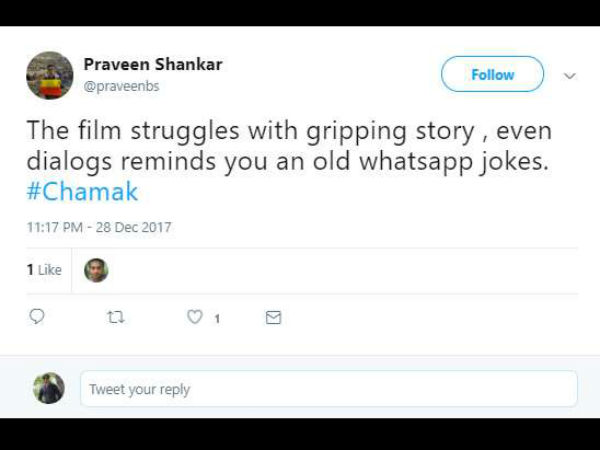Click the like count beside the heart
Viewport: 600px width, 450px height.
pos(217,318)
